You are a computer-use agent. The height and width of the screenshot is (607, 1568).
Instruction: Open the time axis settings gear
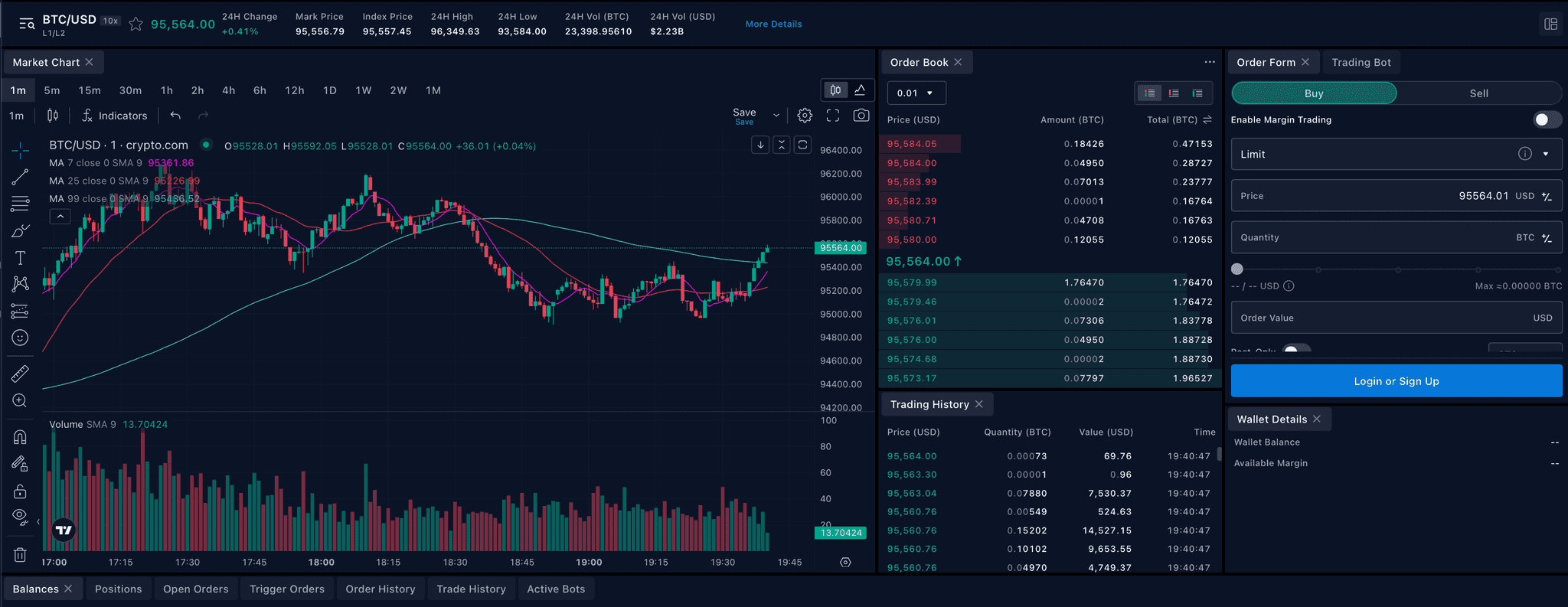(845, 562)
